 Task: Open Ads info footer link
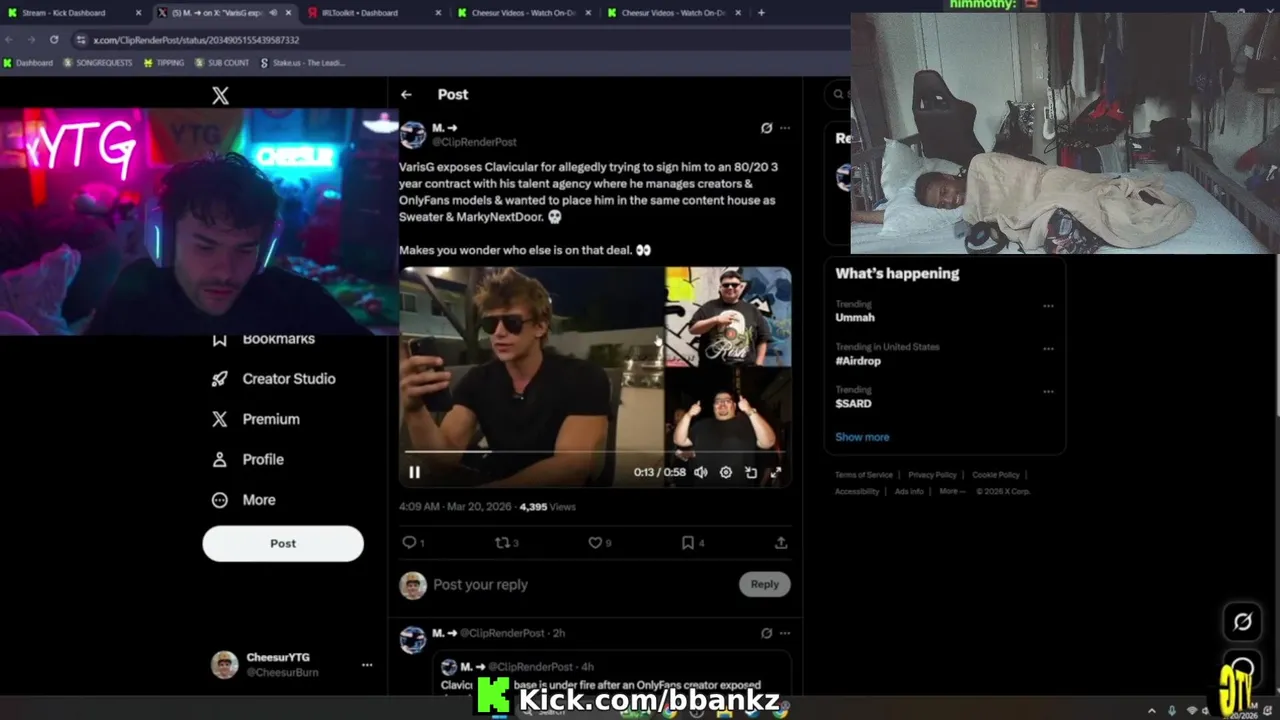[x=909, y=491]
